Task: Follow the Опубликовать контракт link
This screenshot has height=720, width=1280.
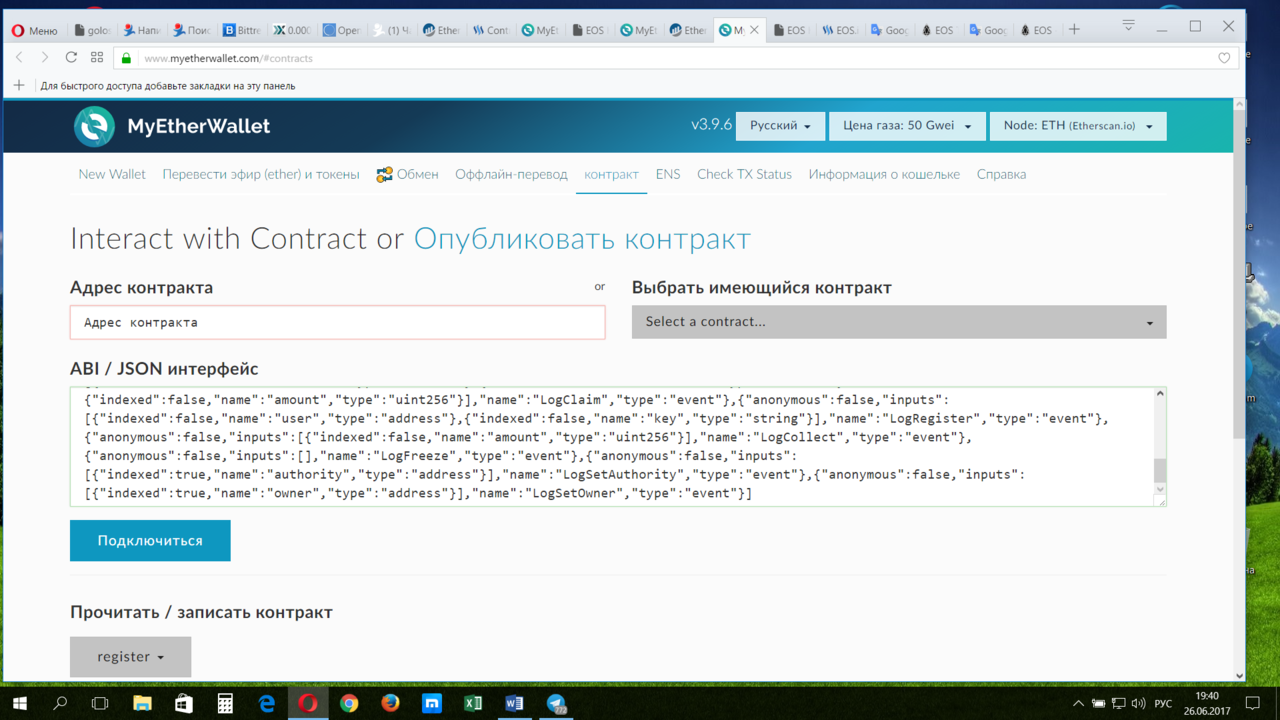Action: tap(582, 239)
